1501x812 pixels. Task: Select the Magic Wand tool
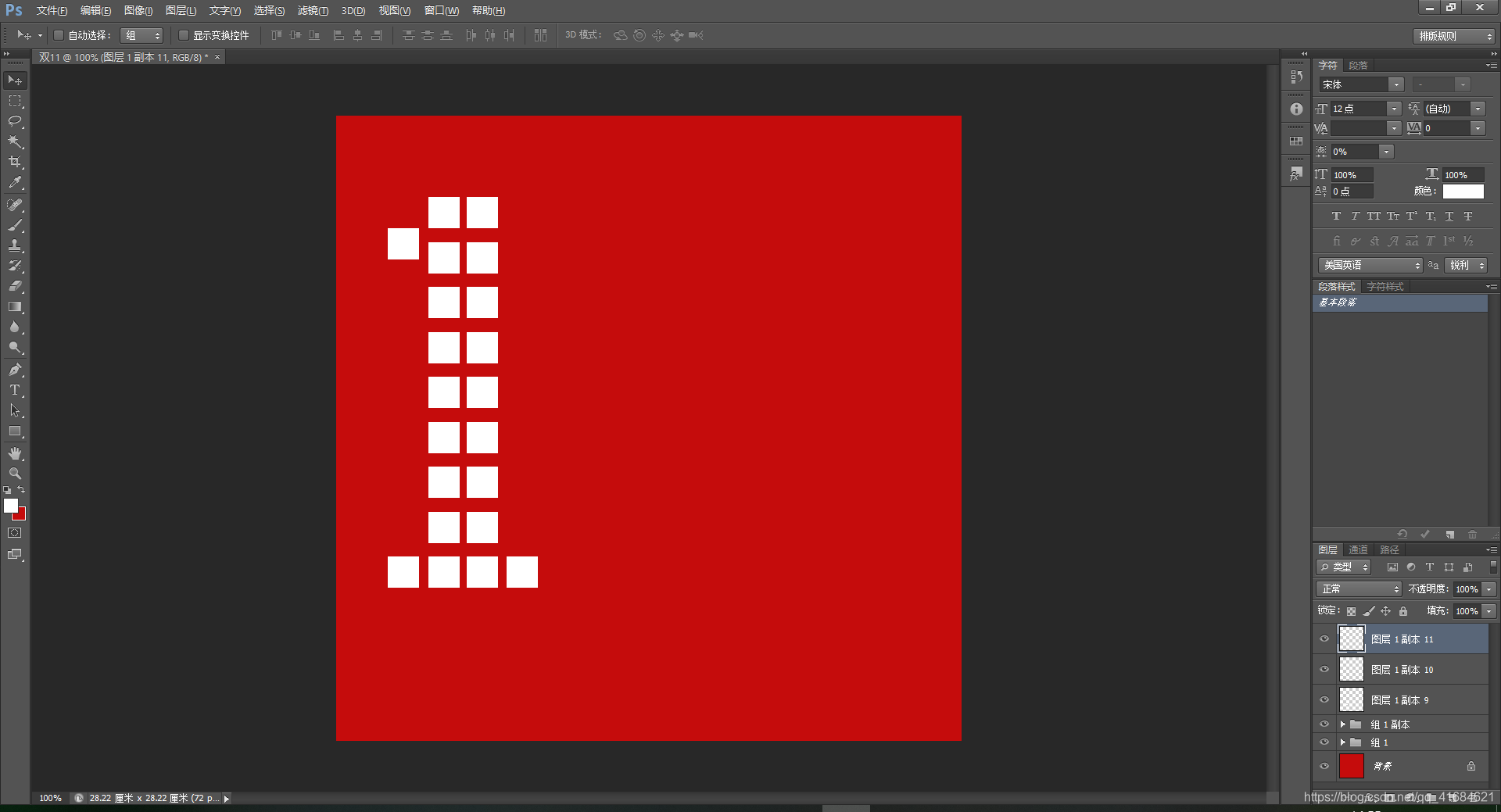pyautogui.click(x=15, y=141)
